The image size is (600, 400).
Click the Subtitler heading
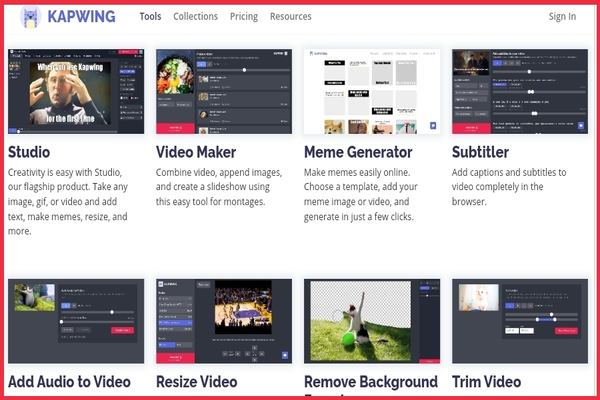[480, 152]
